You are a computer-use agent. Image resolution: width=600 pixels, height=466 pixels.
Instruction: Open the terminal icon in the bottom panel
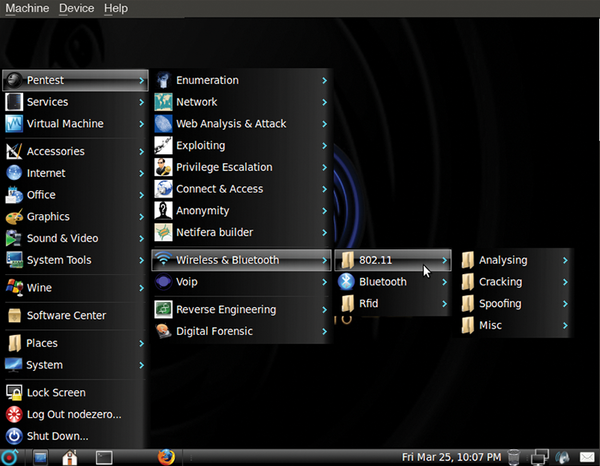pyautogui.click(x=102, y=457)
